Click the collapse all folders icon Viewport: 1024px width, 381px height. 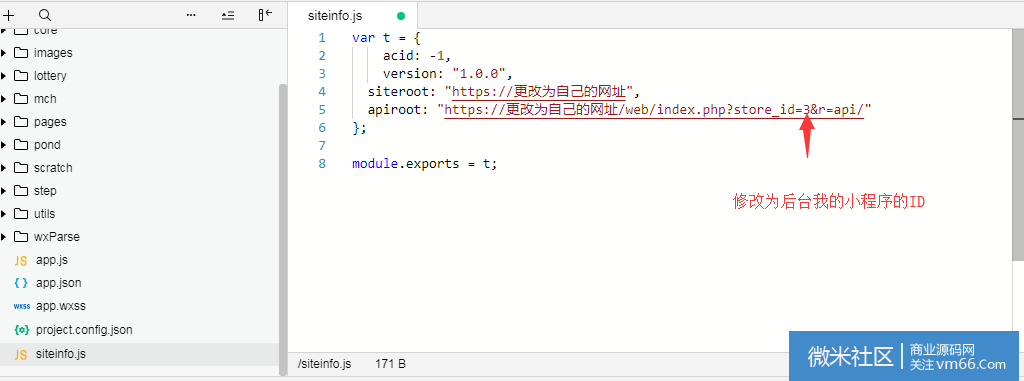[227, 15]
